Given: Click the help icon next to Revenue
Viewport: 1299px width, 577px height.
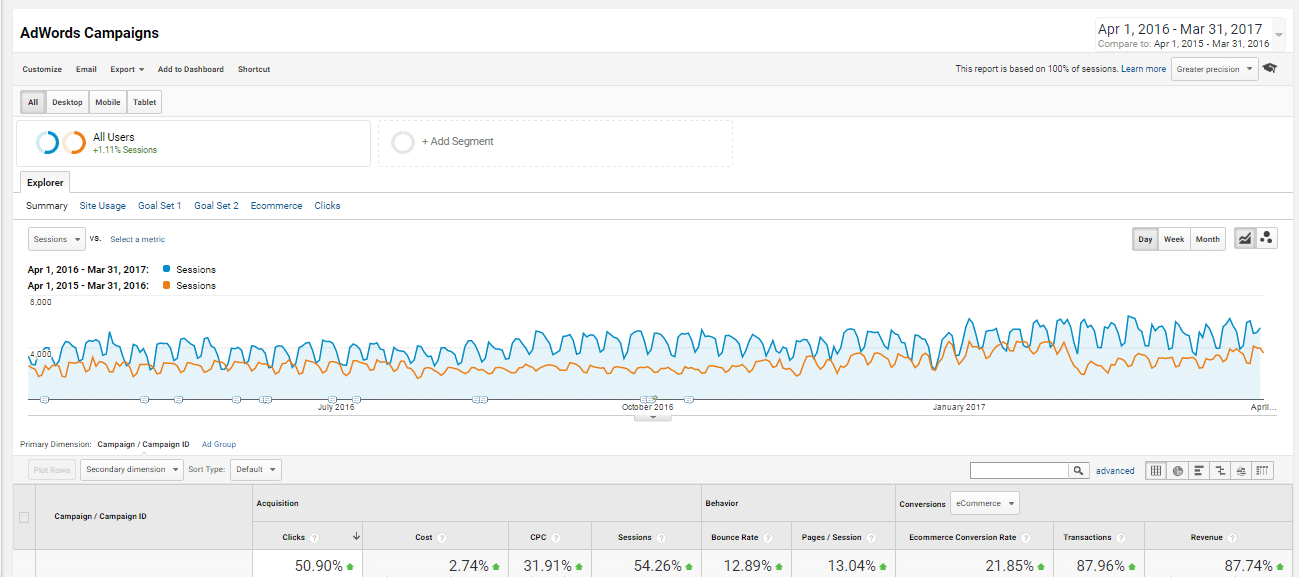Looking at the screenshot, I should coord(1232,538).
